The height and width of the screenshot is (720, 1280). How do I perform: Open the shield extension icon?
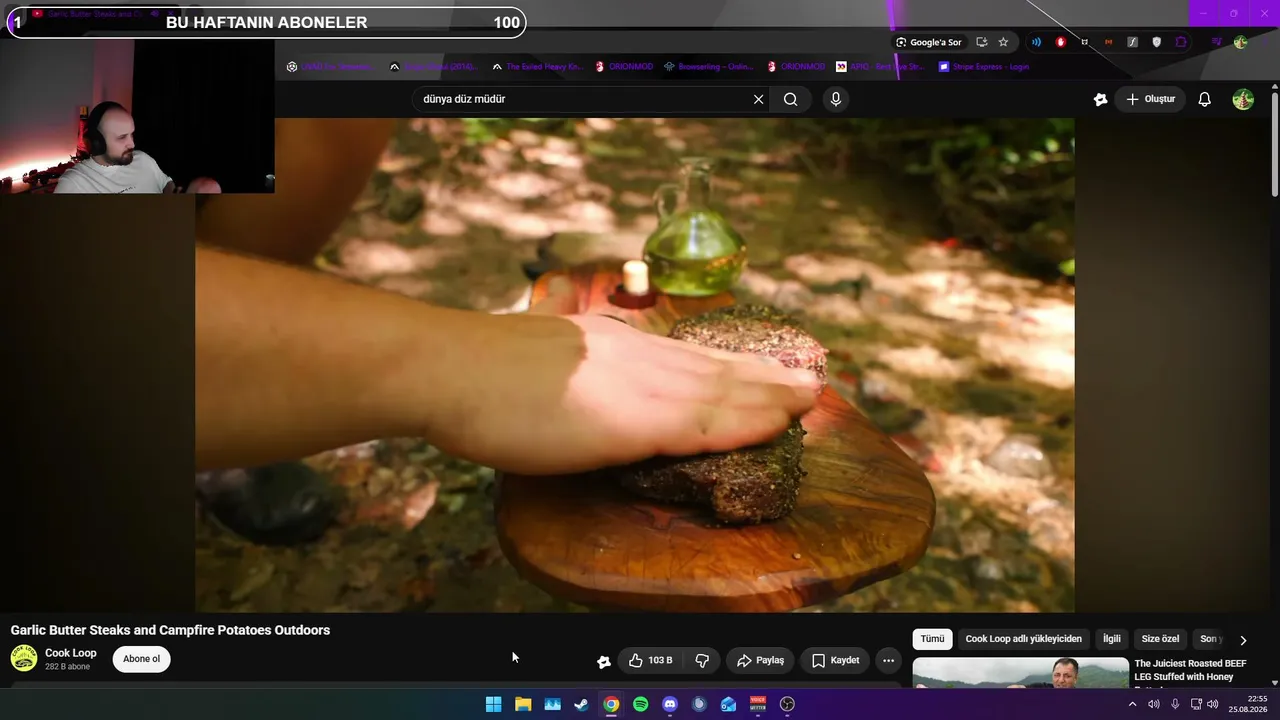coord(1157,42)
